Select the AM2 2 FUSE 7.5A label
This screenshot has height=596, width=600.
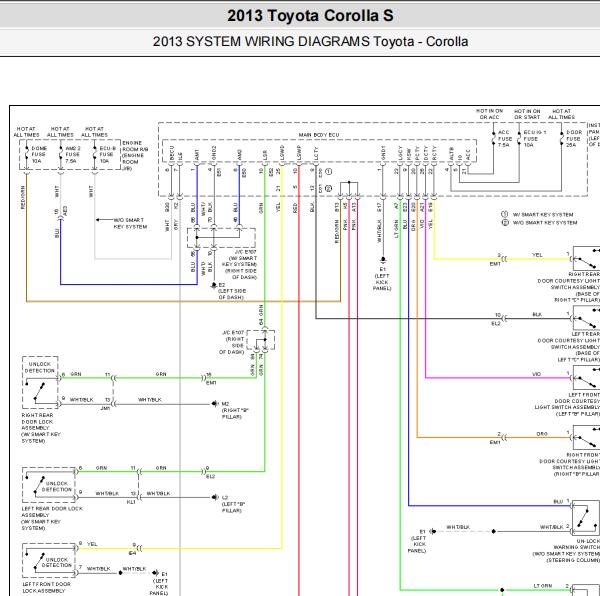pos(73,155)
